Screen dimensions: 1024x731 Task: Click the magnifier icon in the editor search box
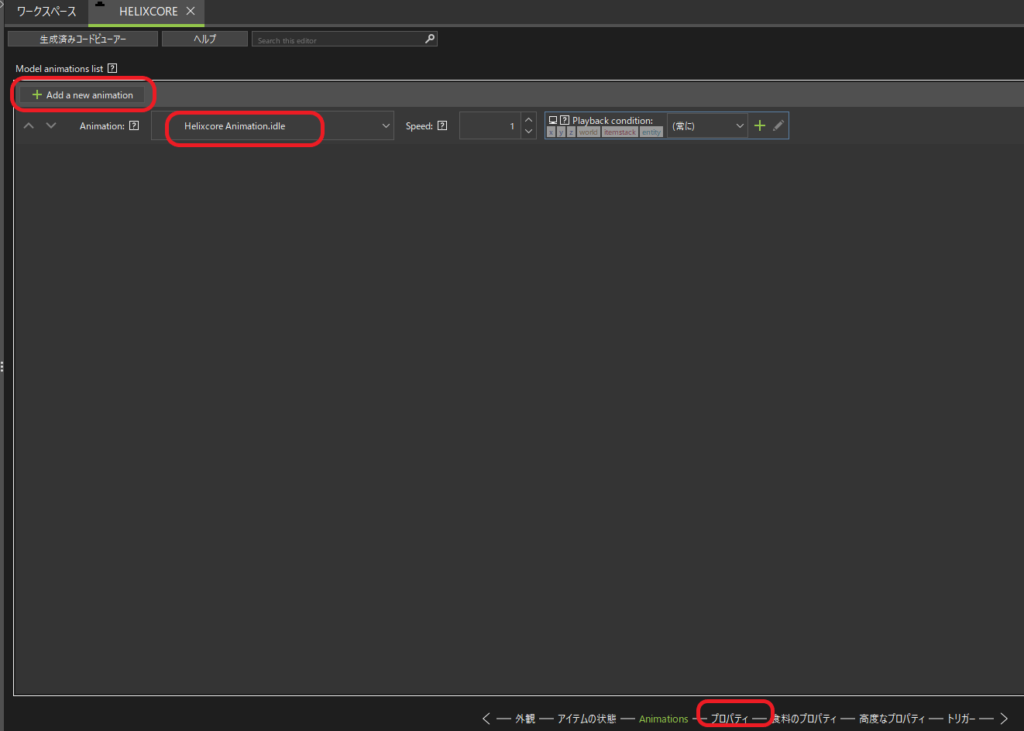(430, 39)
